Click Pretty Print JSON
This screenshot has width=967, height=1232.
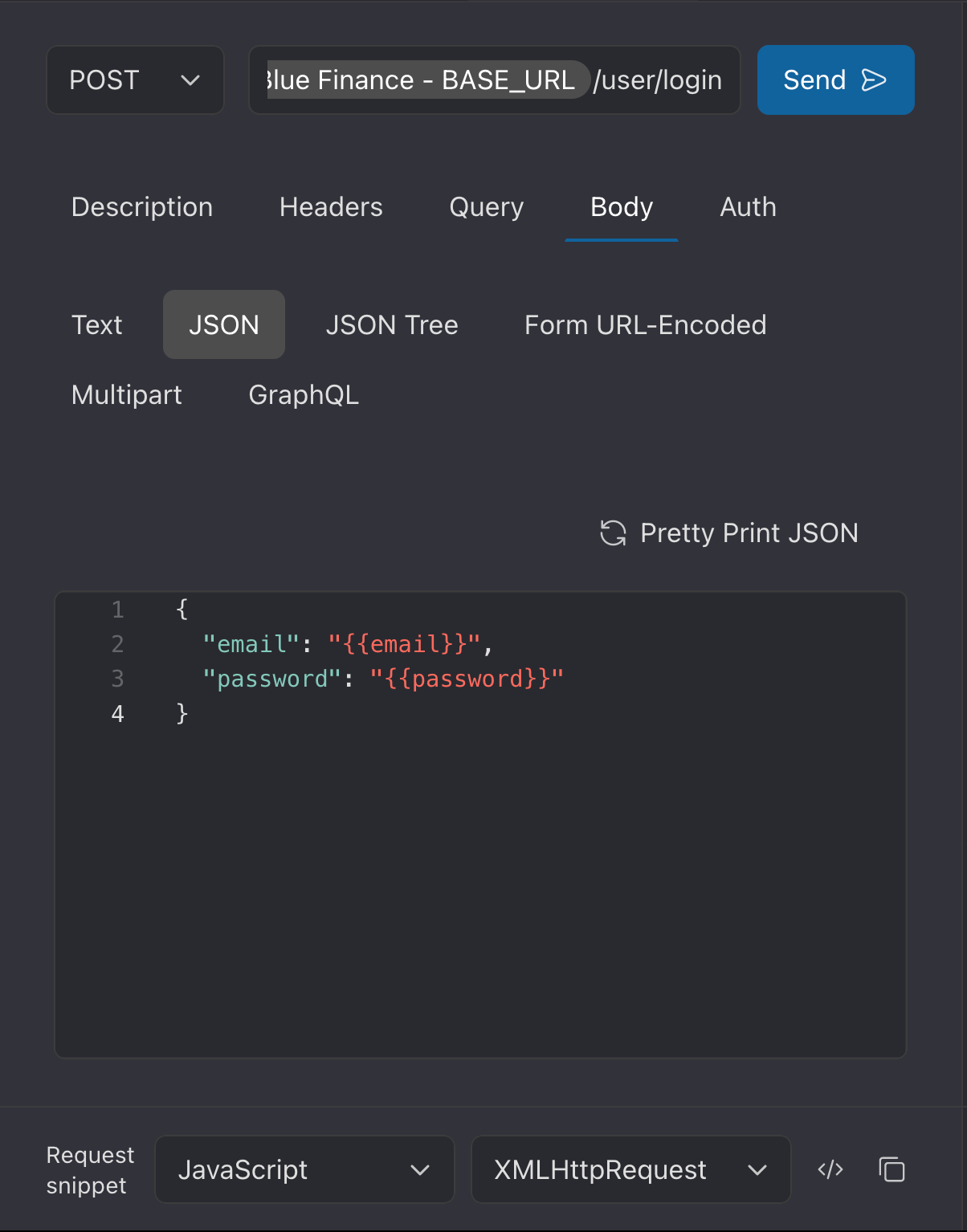pos(729,533)
